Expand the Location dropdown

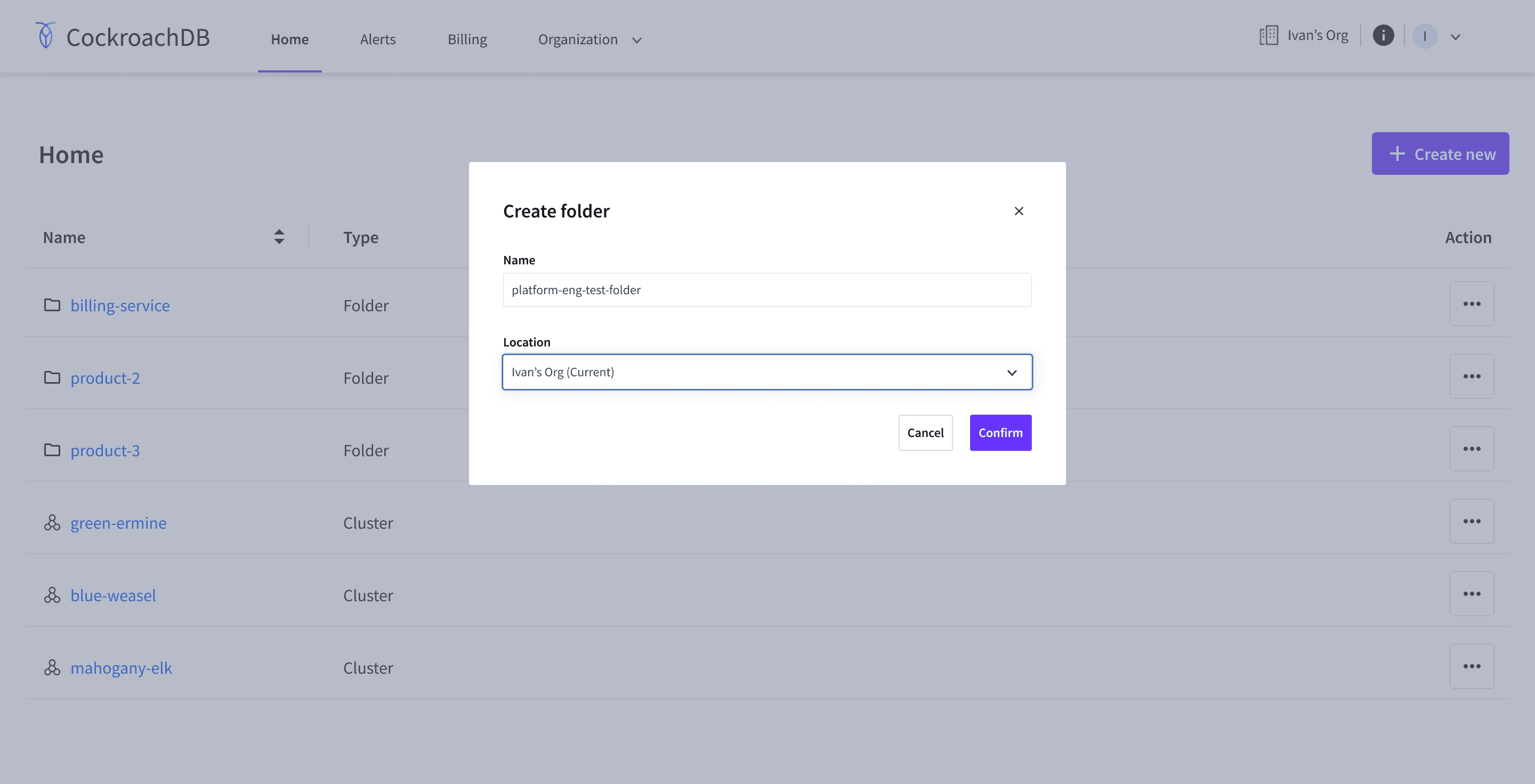pos(767,373)
